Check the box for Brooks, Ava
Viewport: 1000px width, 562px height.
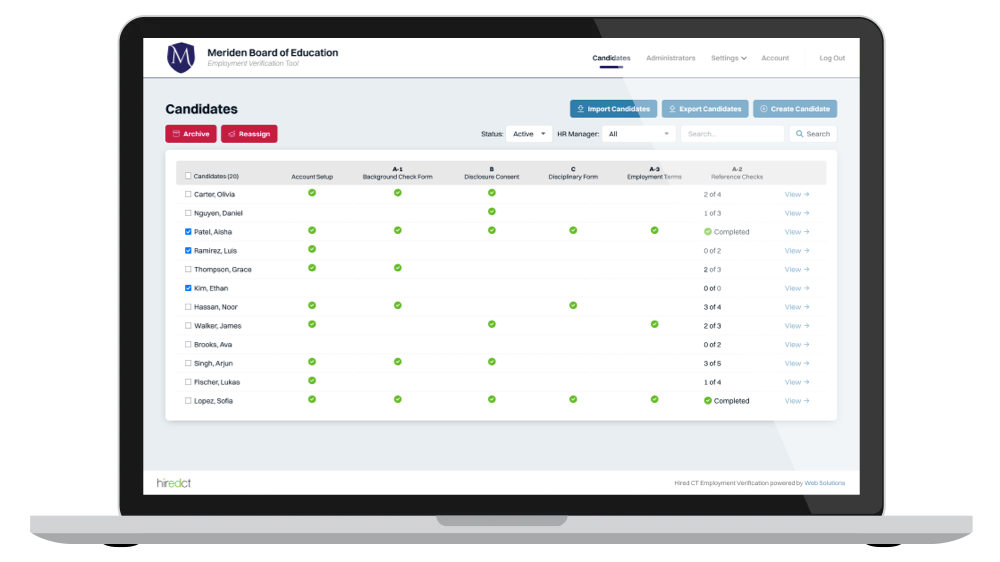pyautogui.click(x=188, y=344)
